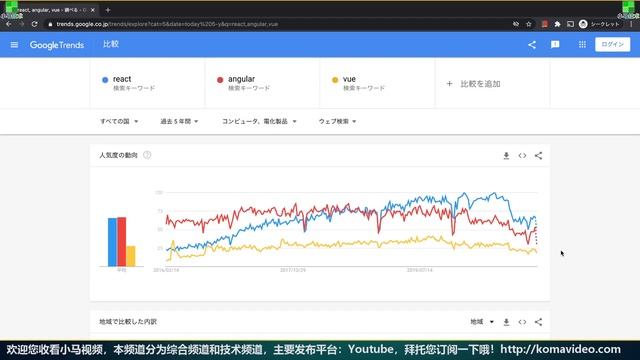
Task: Click the blue react average bar
Action: pyautogui.click(x=112, y=242)
